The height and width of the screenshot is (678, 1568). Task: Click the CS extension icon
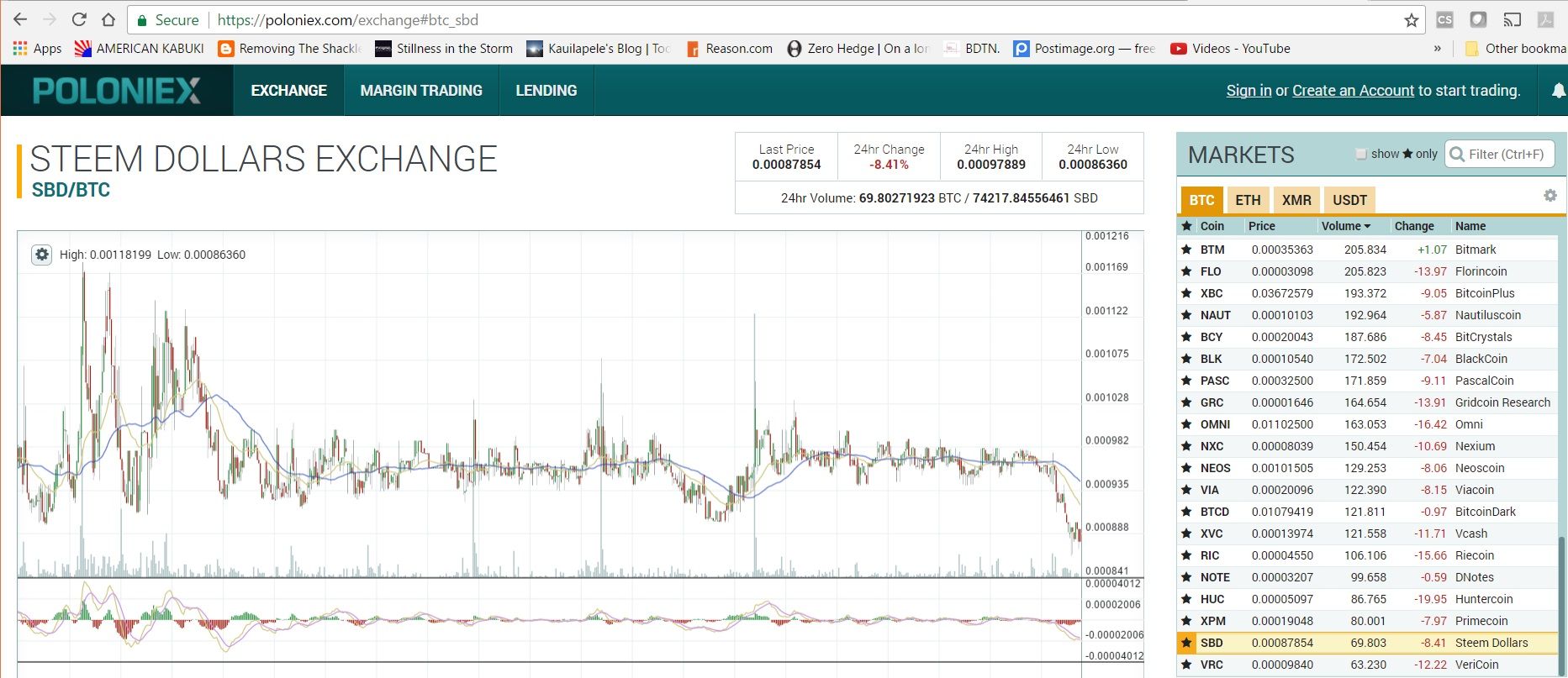(x=1444, y=19)
